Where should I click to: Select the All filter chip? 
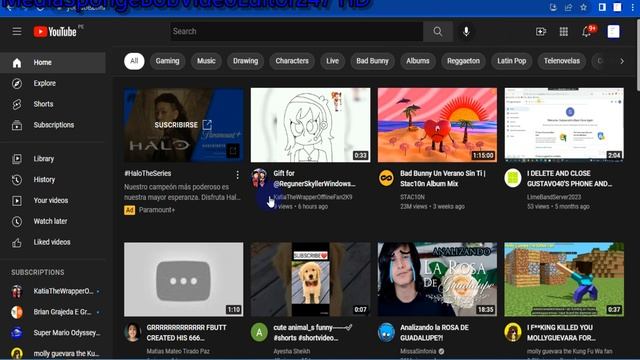134,61
